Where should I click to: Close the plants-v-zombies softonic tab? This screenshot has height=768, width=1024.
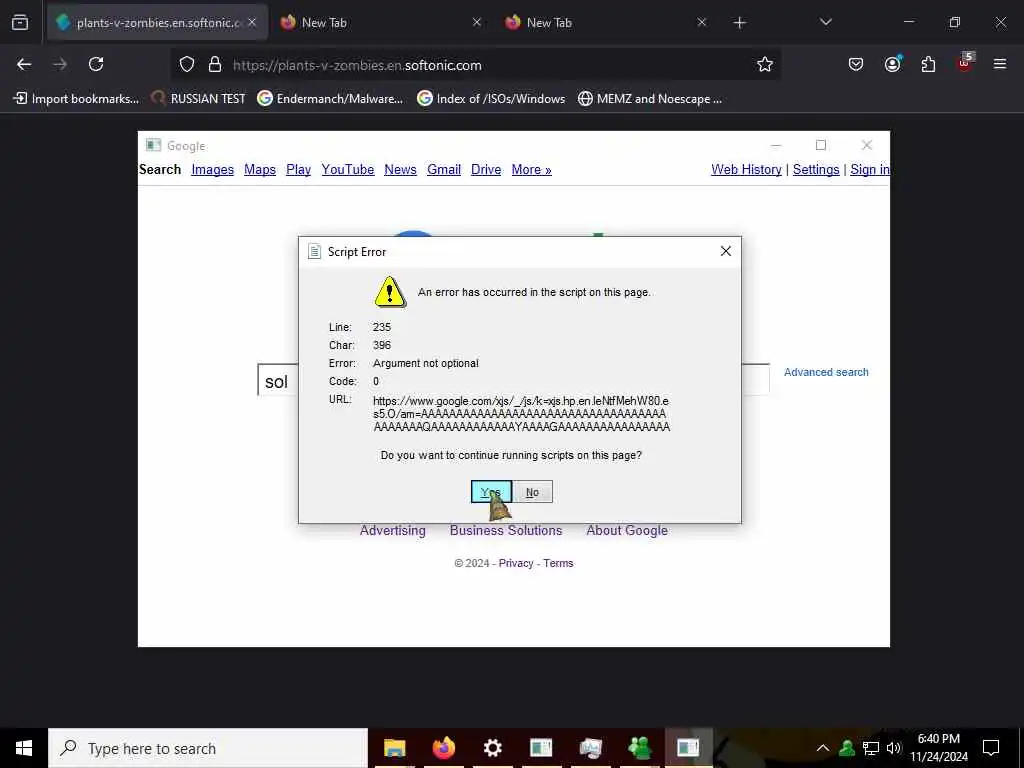point(252,23)
